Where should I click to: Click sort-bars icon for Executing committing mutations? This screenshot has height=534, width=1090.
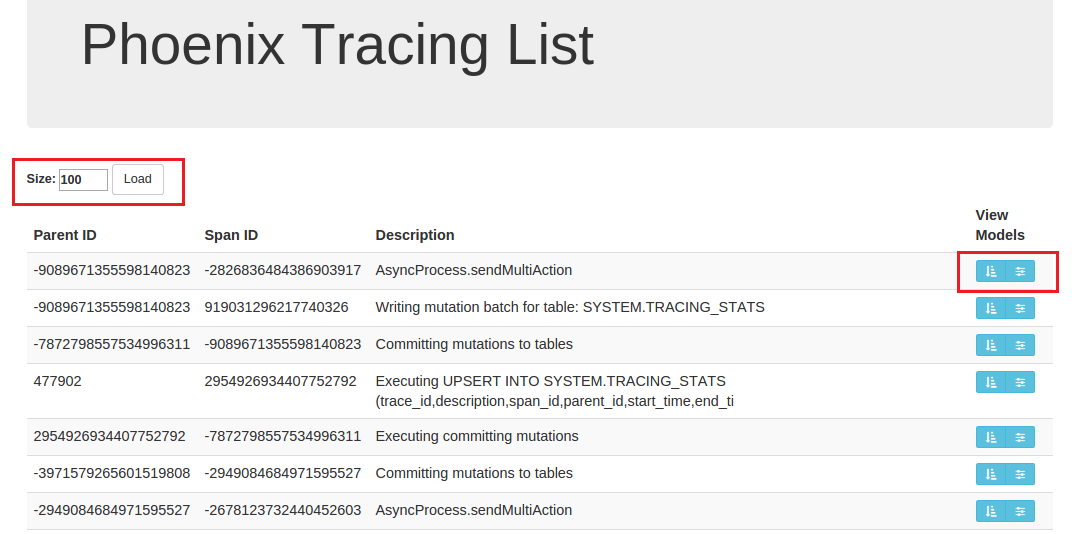coord(991,437)
